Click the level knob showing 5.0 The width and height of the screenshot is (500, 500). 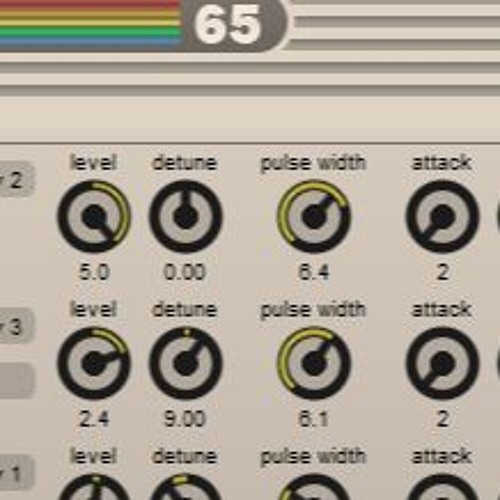coord(94,217)
